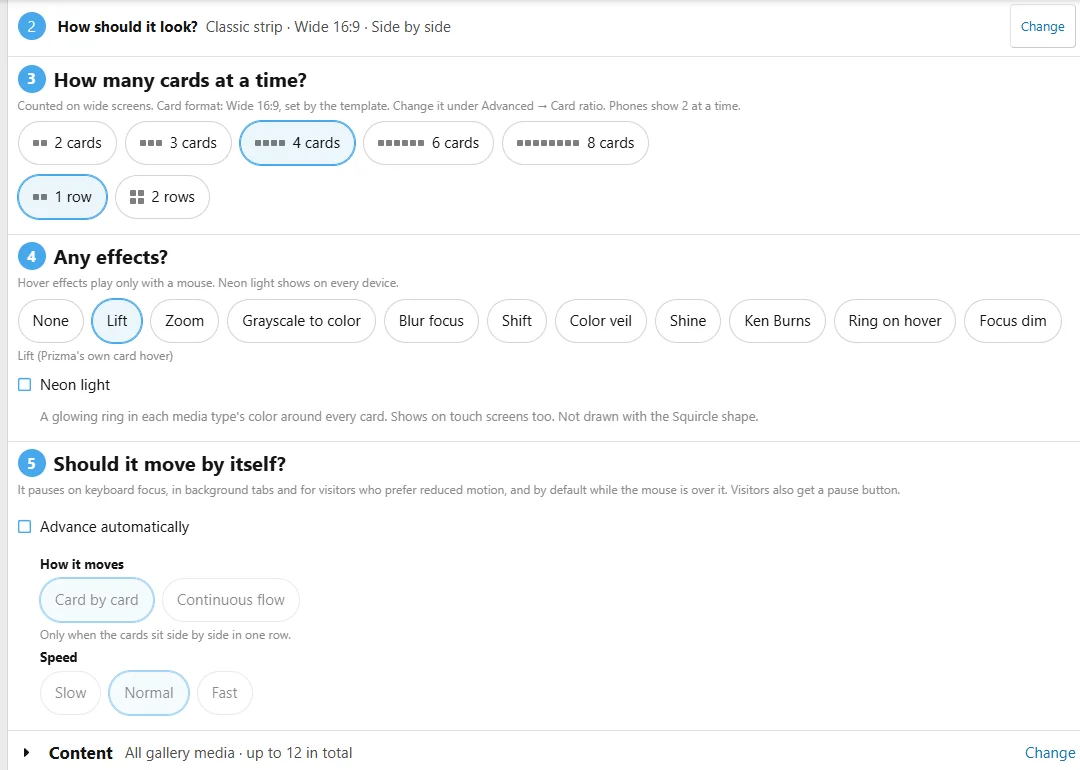
Task: Select the Grayscale to color effect
Action: (x=302, y=321)
